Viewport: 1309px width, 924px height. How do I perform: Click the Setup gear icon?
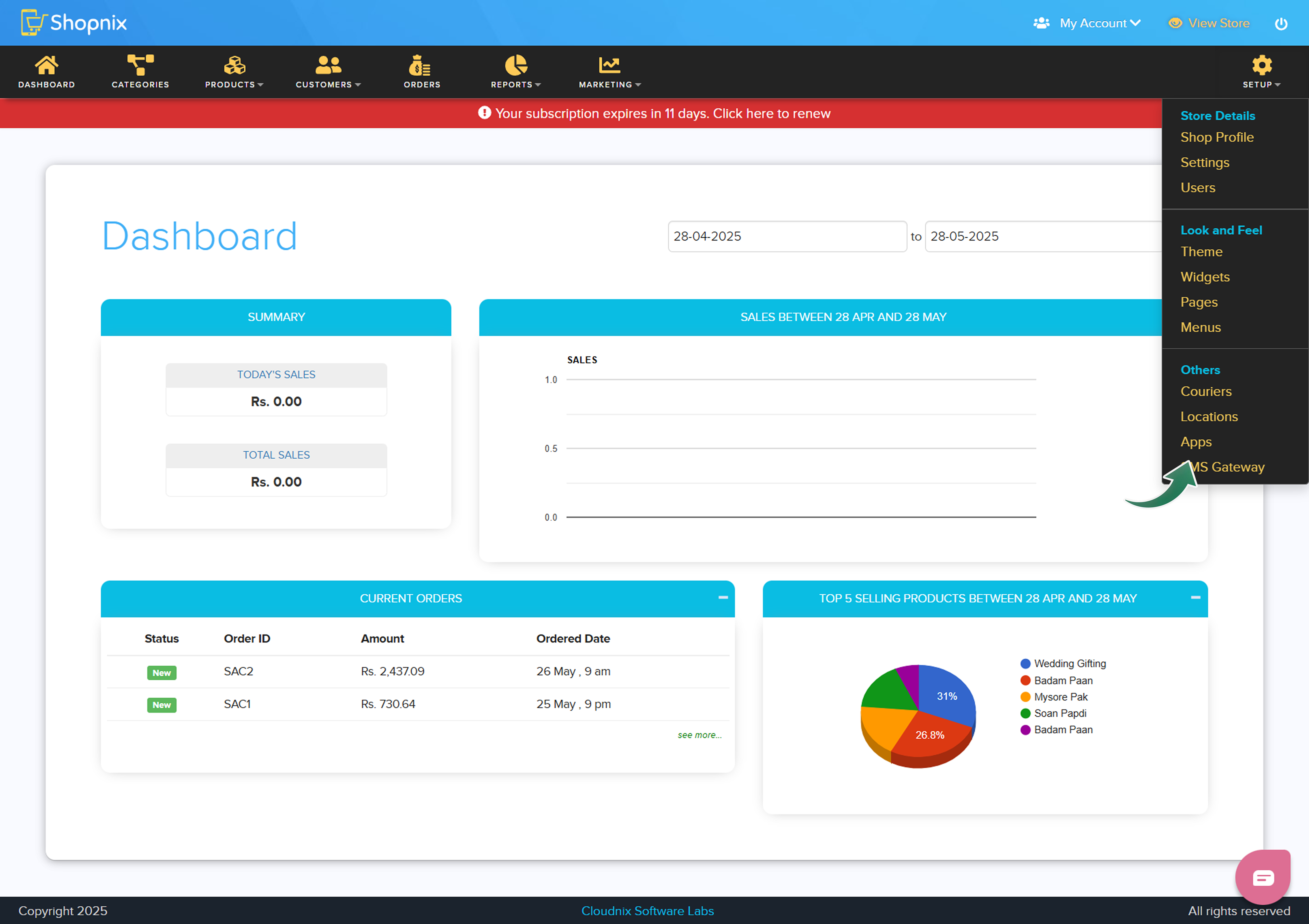pyautogui.click(x=1262, y=65)
